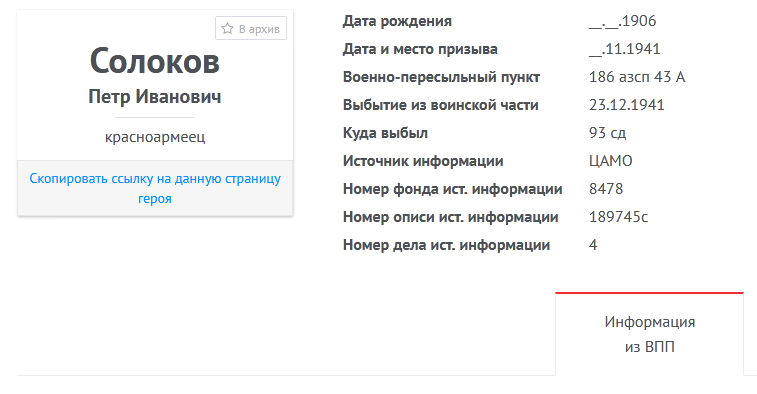Click the value '186 азсп 43 А'
This screenshot has height=394, width=757.
coord(637,77)
